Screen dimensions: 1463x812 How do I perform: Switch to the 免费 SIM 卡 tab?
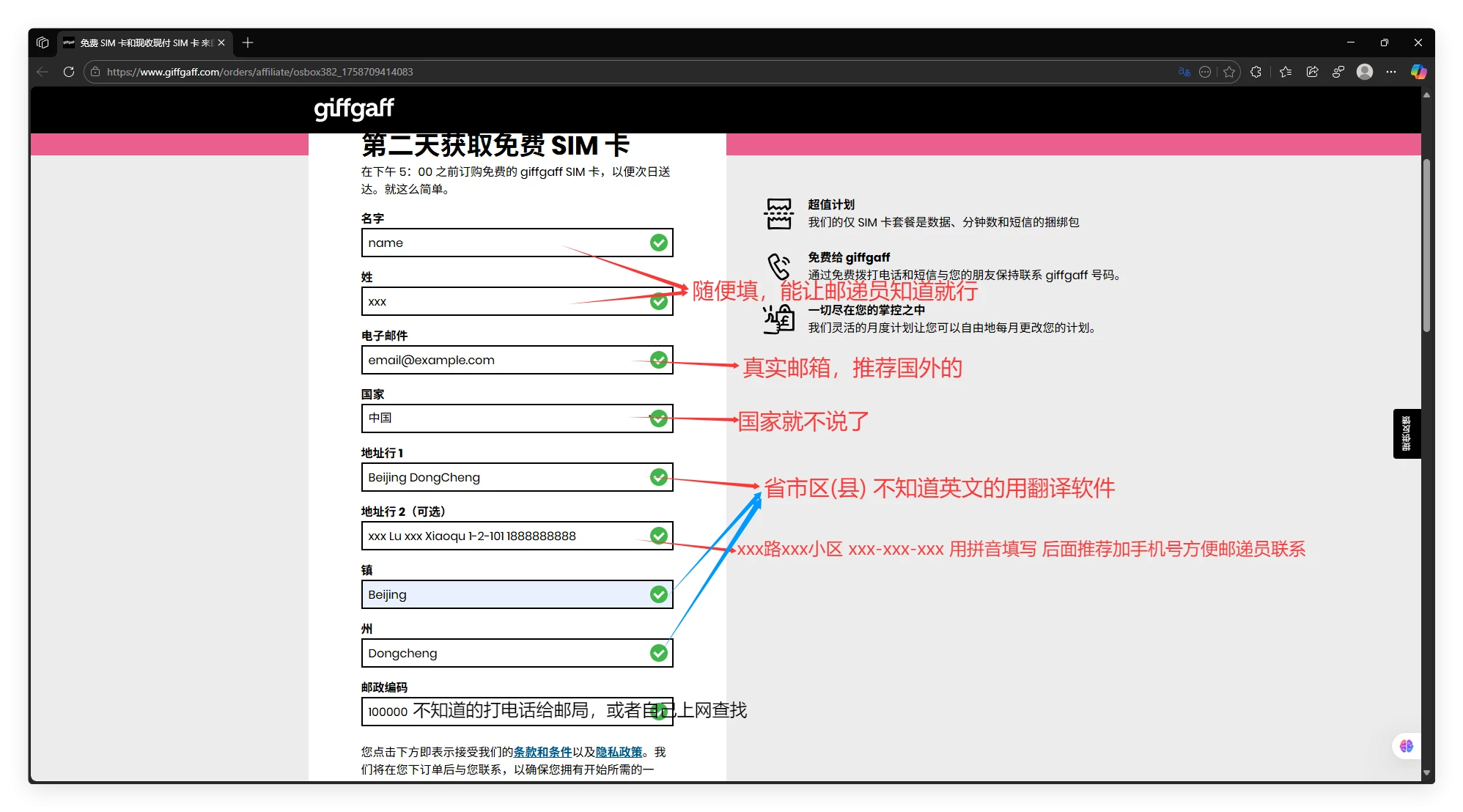[x=139, y=43]
